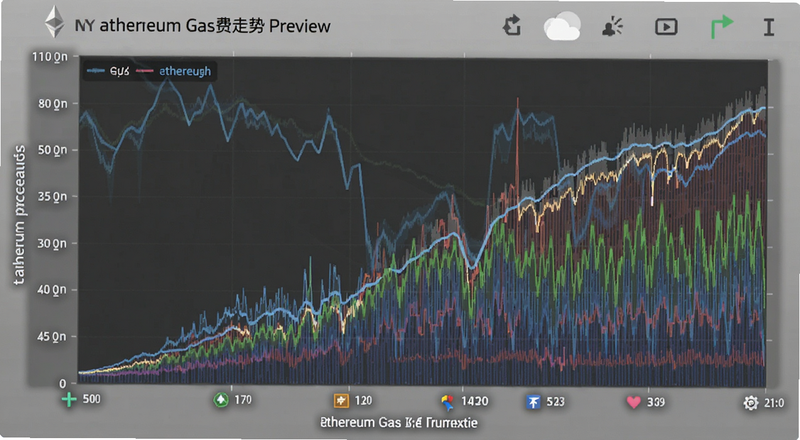The width and height of the screenshot is (800, 440).
Task: Click the multicolor icon beside 1420
Action: [447, 402]
